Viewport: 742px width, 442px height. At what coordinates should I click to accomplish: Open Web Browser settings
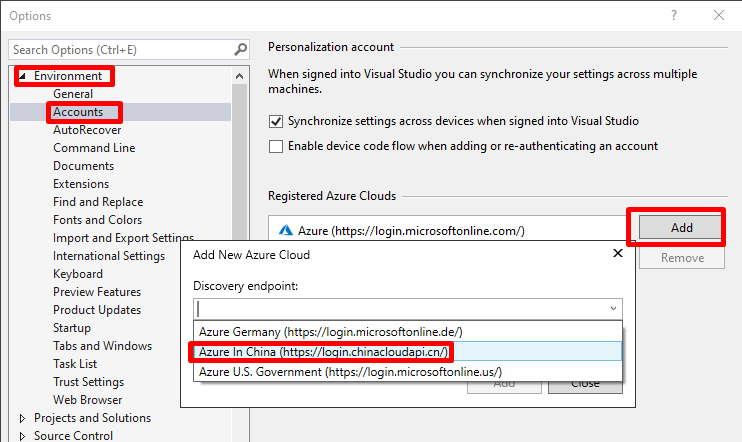88,400
